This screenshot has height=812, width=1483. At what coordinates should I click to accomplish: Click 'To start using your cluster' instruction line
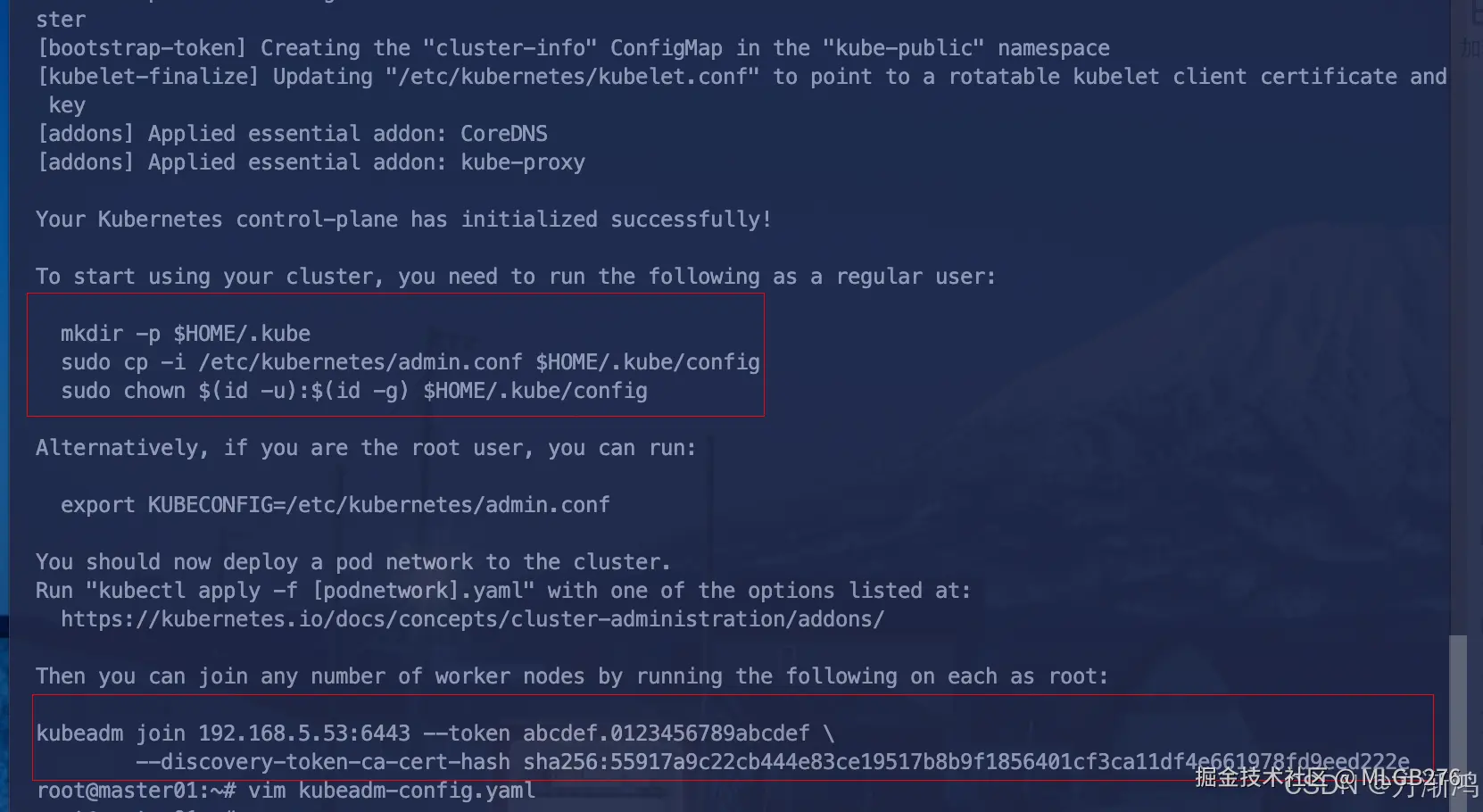point(516,277)
